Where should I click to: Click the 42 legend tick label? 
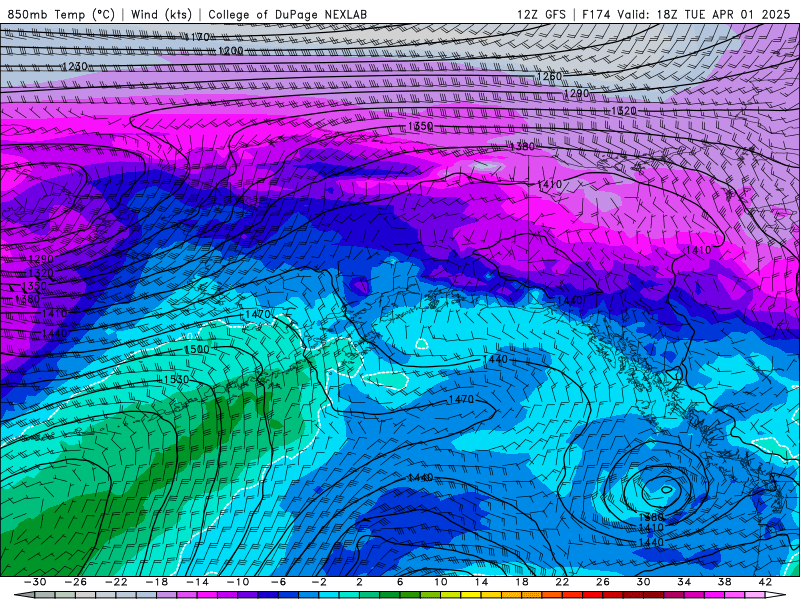pyautogui.click(x=765, y=582)
